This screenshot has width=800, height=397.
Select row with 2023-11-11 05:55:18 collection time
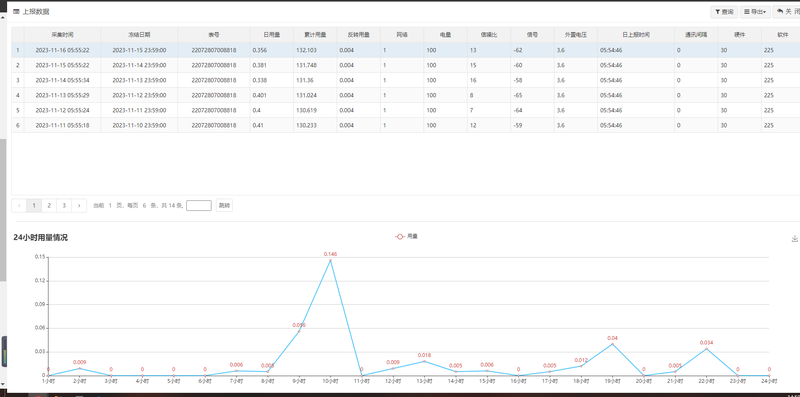click(x=406, y=125)
